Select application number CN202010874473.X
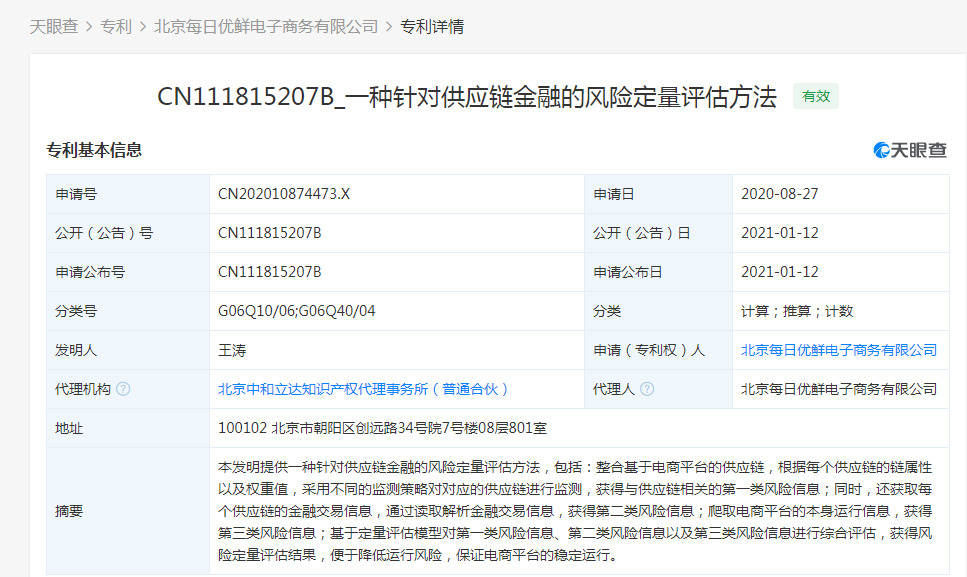This screenshot has height=577, width=967. pyautogui.click(x=284, y=194)
